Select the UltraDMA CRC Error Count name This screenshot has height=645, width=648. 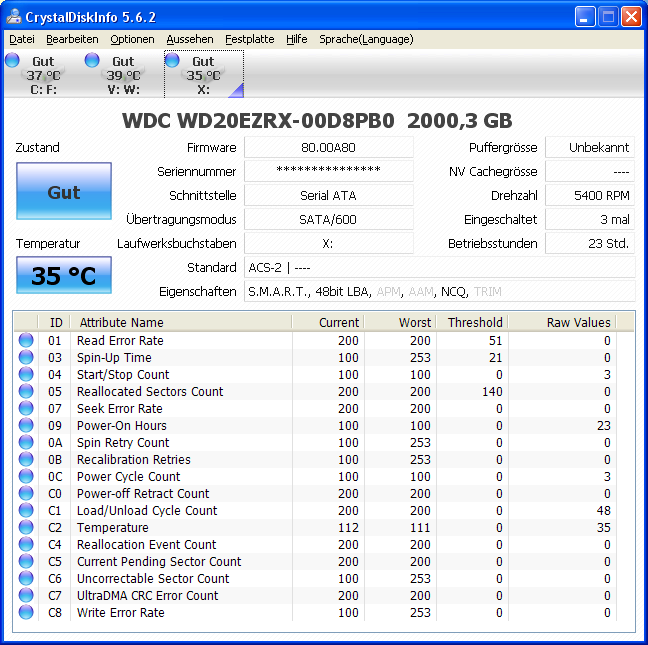point(148,595)
